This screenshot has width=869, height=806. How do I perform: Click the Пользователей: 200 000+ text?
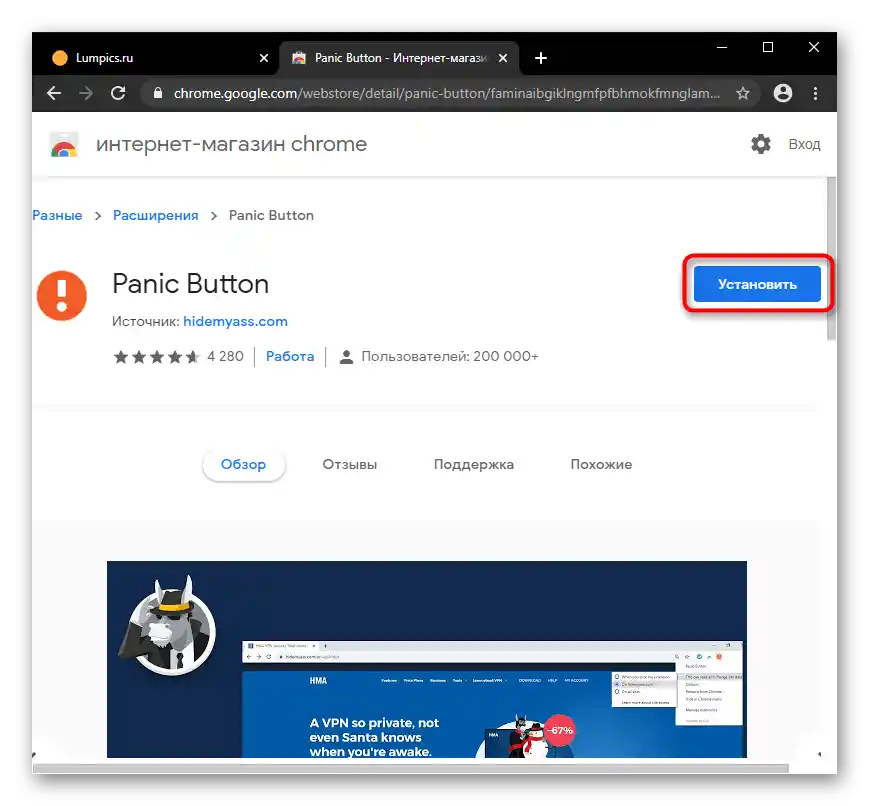(450, 356)
